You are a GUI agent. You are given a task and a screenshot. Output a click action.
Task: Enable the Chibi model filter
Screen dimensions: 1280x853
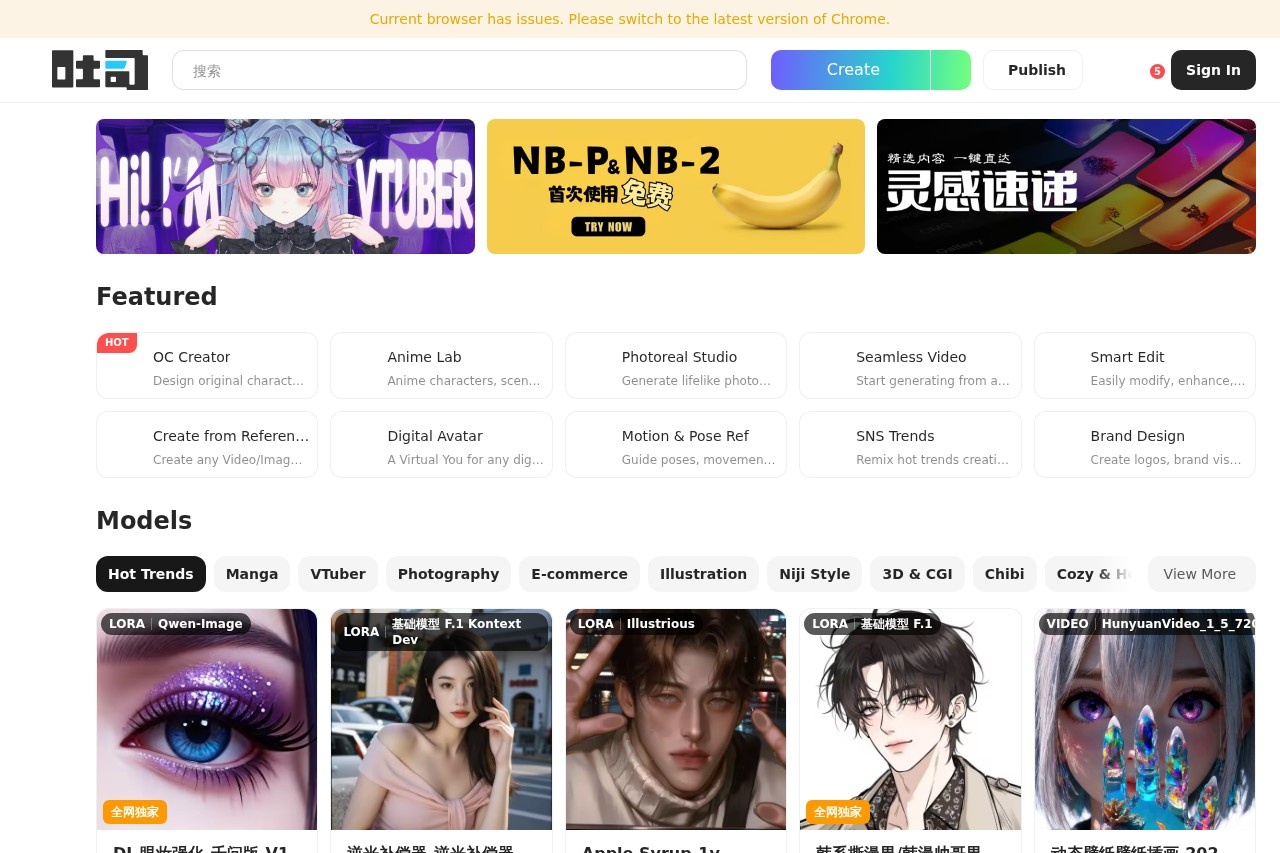click(1004, 574)
